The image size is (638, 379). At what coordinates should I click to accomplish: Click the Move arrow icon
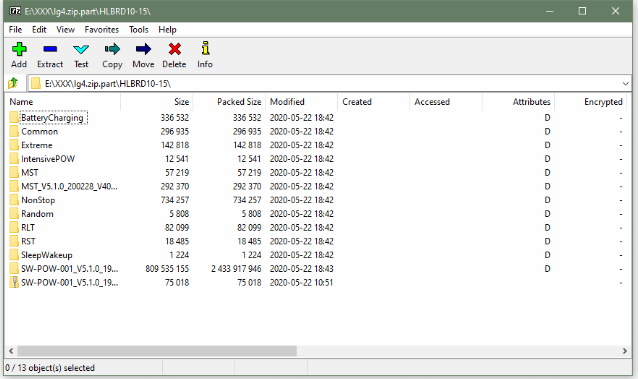(143, 49)
